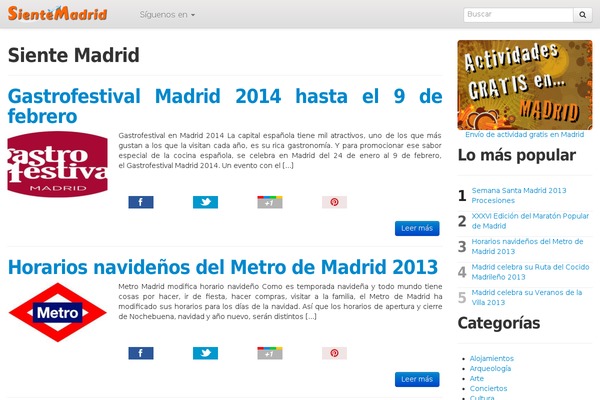This screenshot has height=400, width=600.
Task: Open the Envío de actividad gratis en Madrid link
Action: pyautogui.click(x=525, y=134)
